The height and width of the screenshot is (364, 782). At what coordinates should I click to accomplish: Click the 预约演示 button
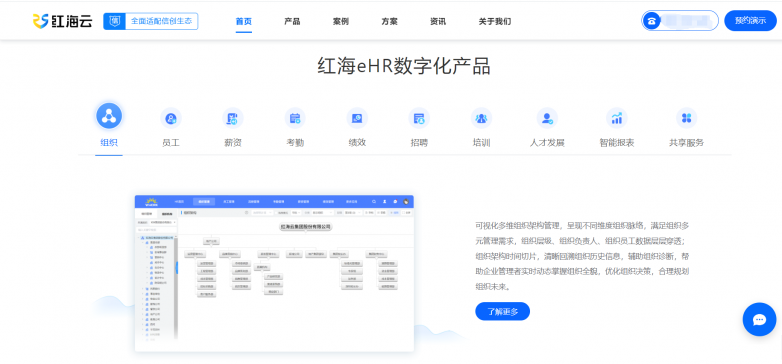coord(751,20)
